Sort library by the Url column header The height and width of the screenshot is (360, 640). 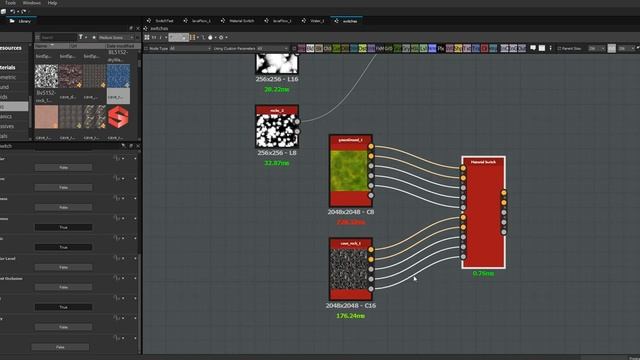(87, 46)
